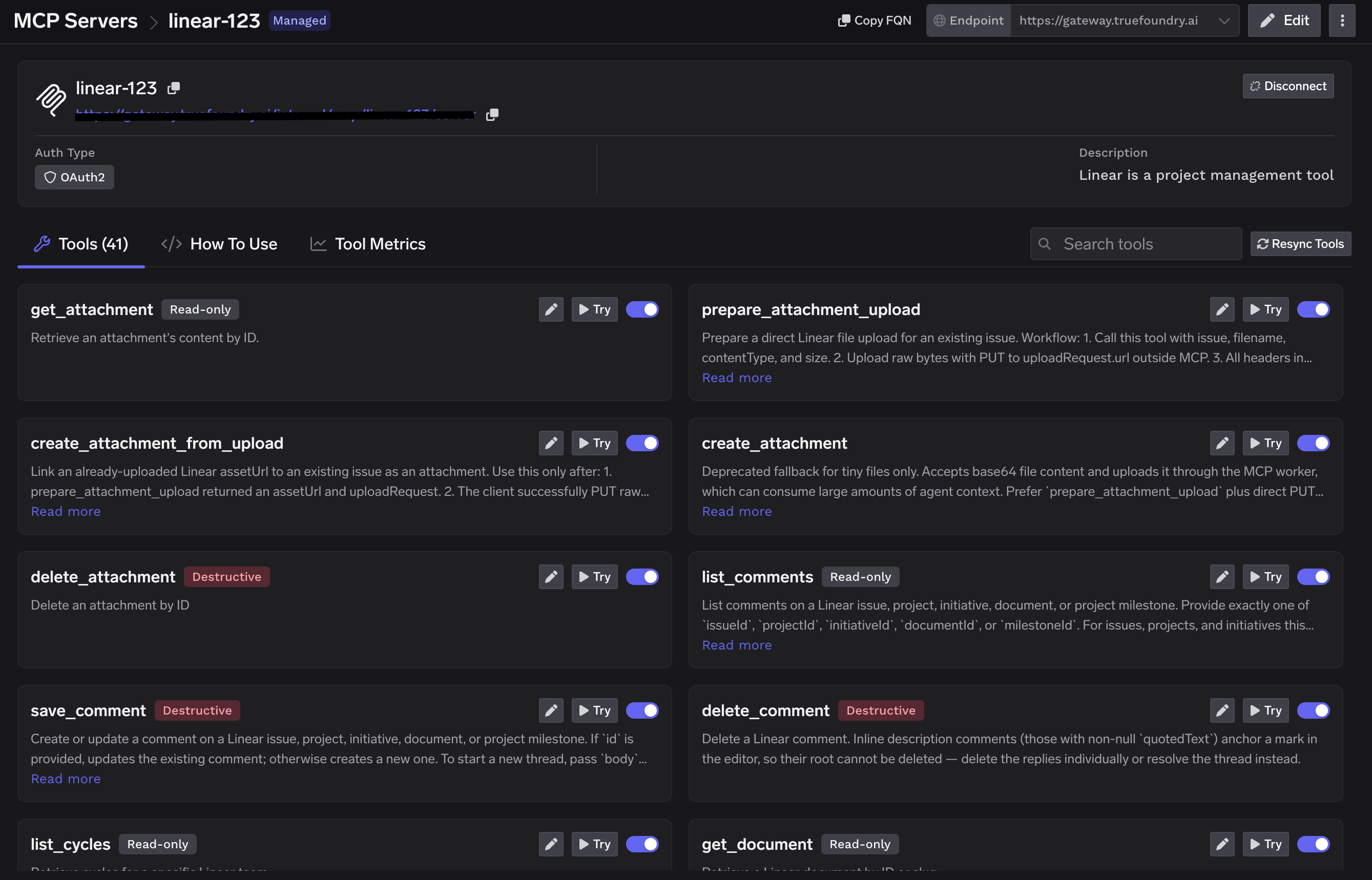Click the Destructive tag on delete_comment
This screenshot has width=1372, height=880.
tap(881, 710)
